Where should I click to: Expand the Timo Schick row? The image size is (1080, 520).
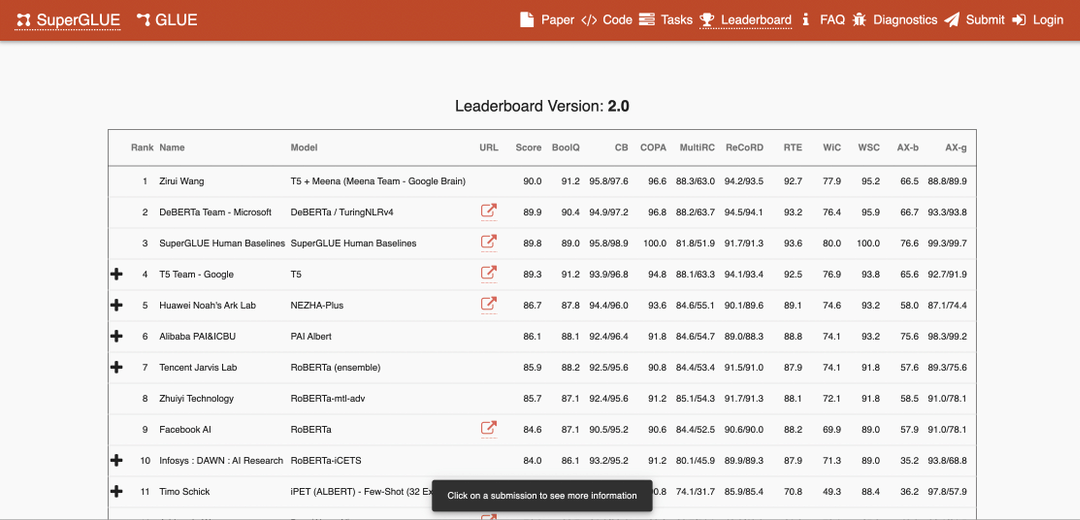click(117, 491)
